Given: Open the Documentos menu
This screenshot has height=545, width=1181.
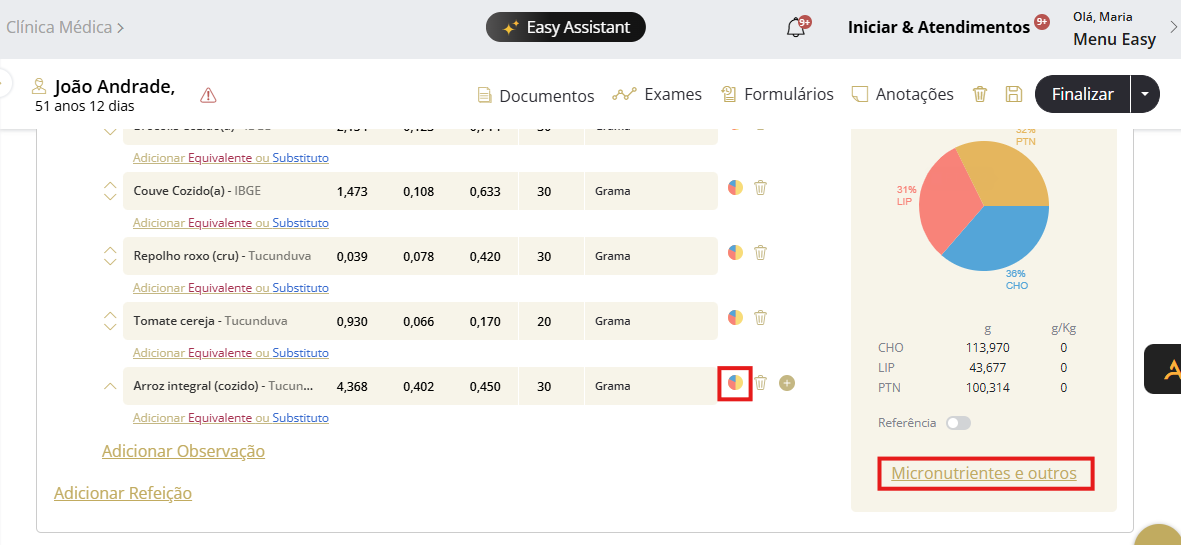Looking at the screenshot, I should pos(535,95).
